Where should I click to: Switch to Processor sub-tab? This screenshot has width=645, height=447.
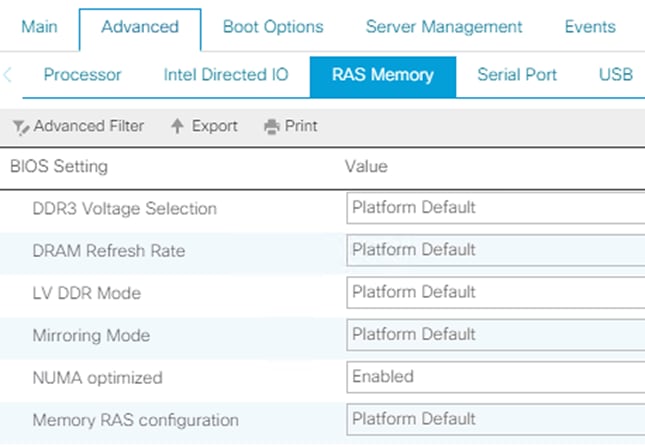[83, 75]
